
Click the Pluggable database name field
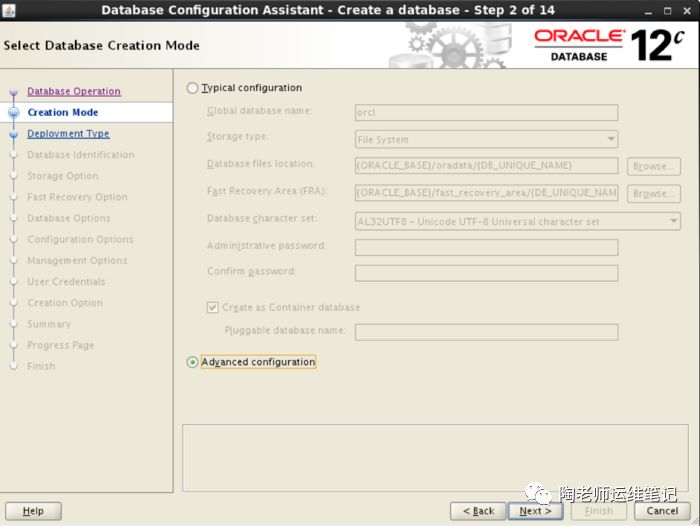pos(486,331)
